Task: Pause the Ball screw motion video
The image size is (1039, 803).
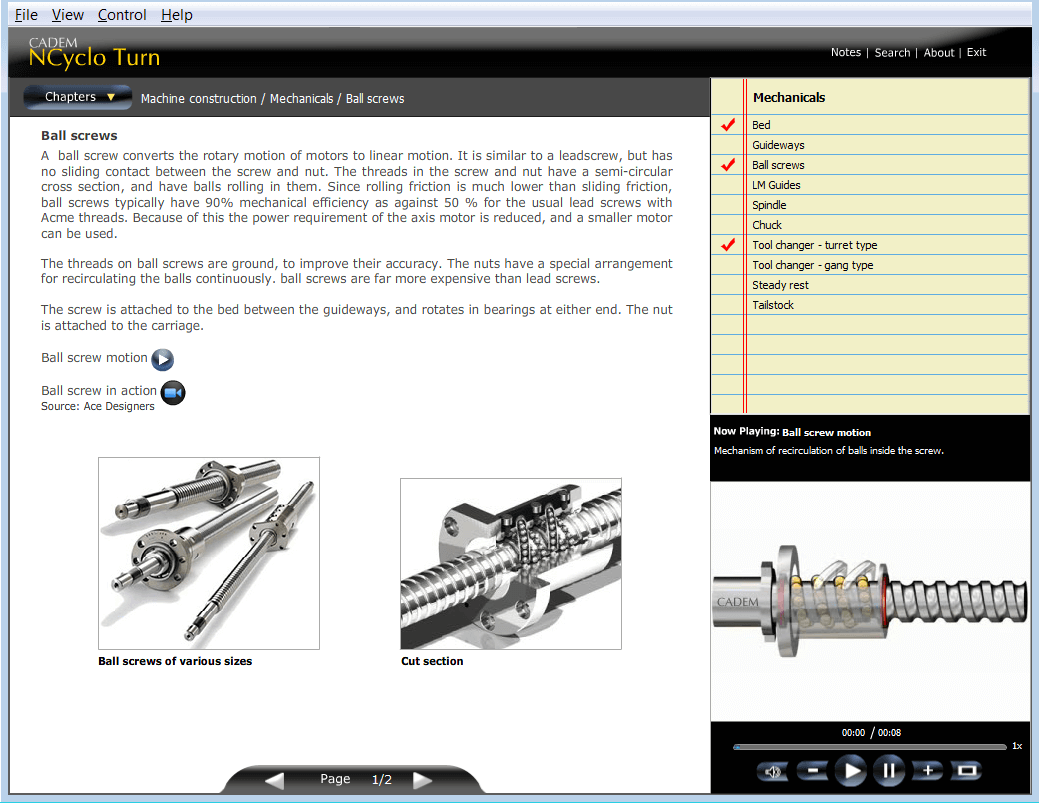Action: [889, 771]
